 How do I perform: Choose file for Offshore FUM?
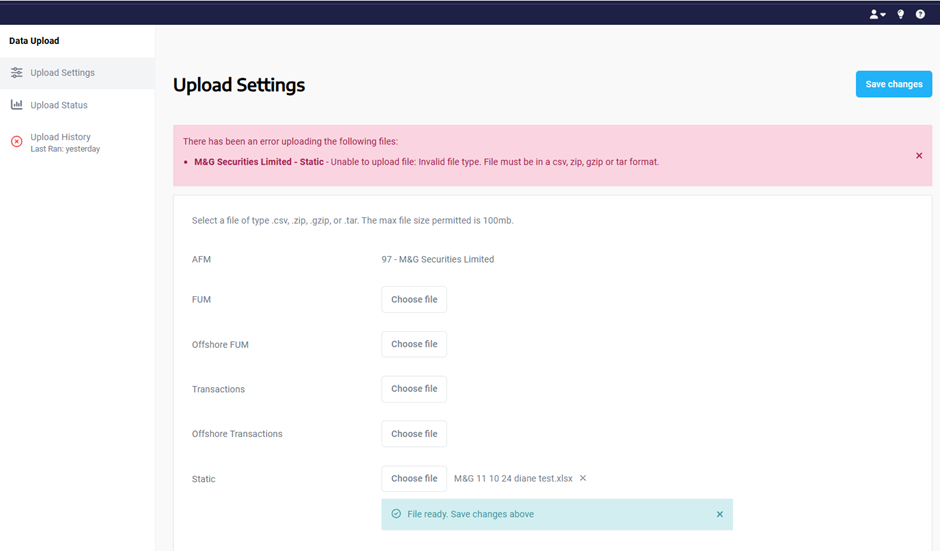pos(414,344)
